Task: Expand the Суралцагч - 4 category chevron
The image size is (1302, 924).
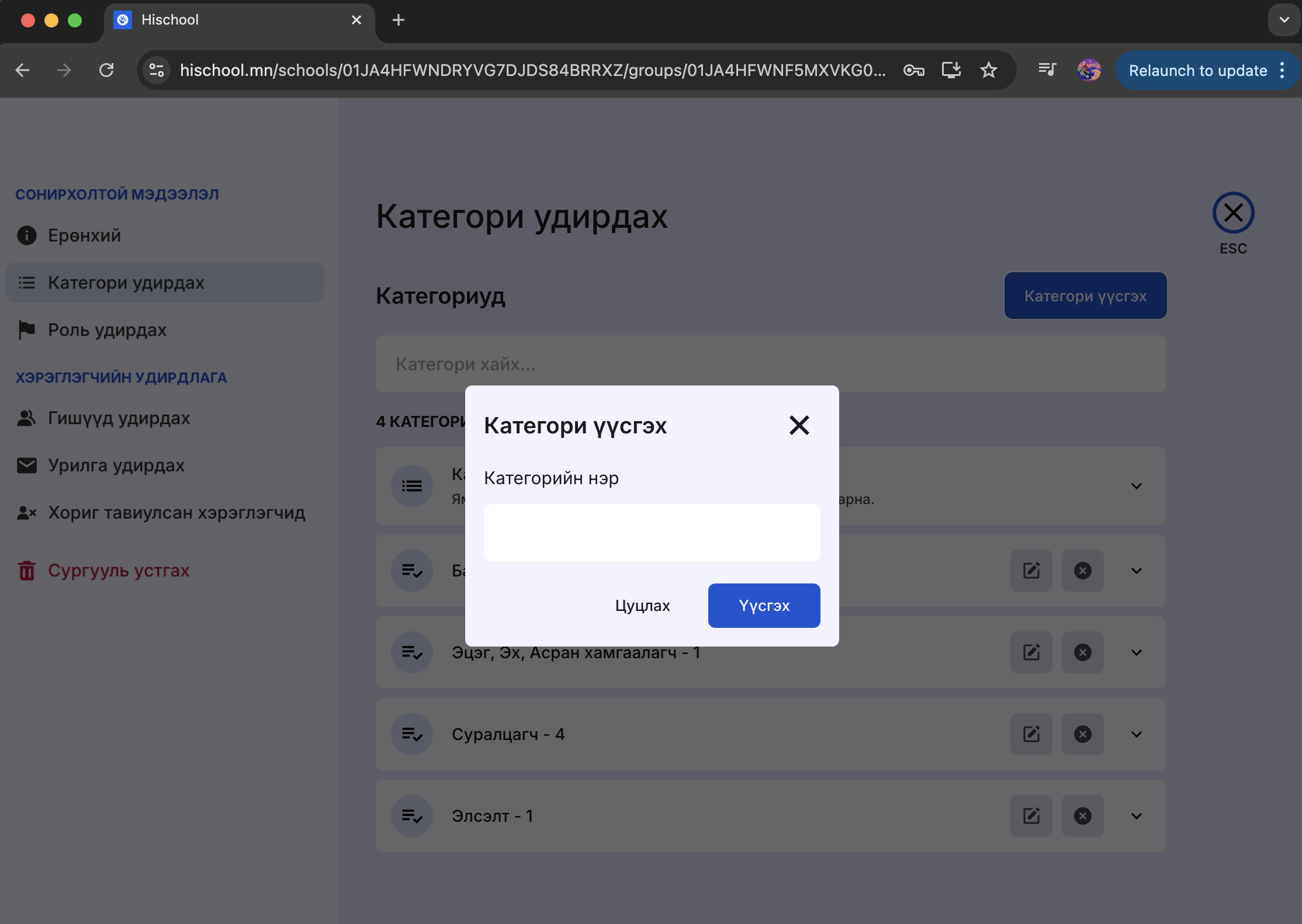Action: [x=1136, y=734]
